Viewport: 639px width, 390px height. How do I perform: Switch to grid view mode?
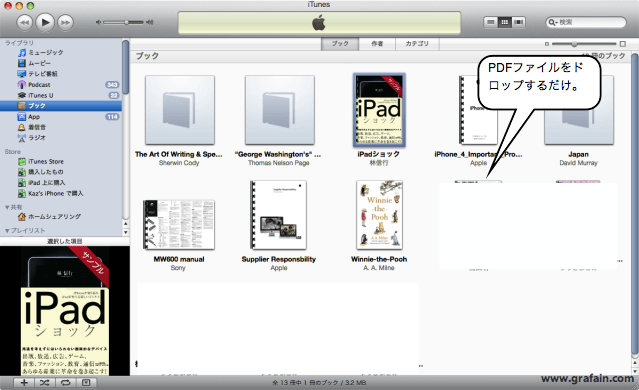tap(505, 22)
